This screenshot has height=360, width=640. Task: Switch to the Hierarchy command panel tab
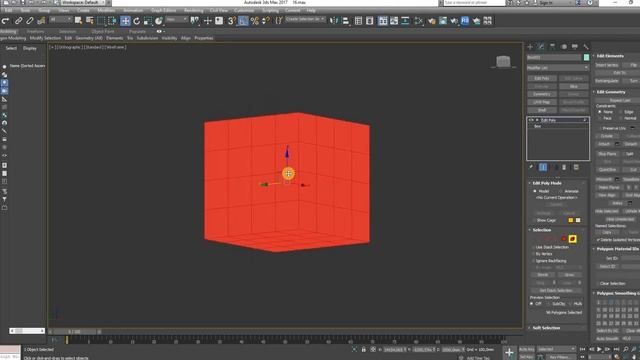click(553, 47)
